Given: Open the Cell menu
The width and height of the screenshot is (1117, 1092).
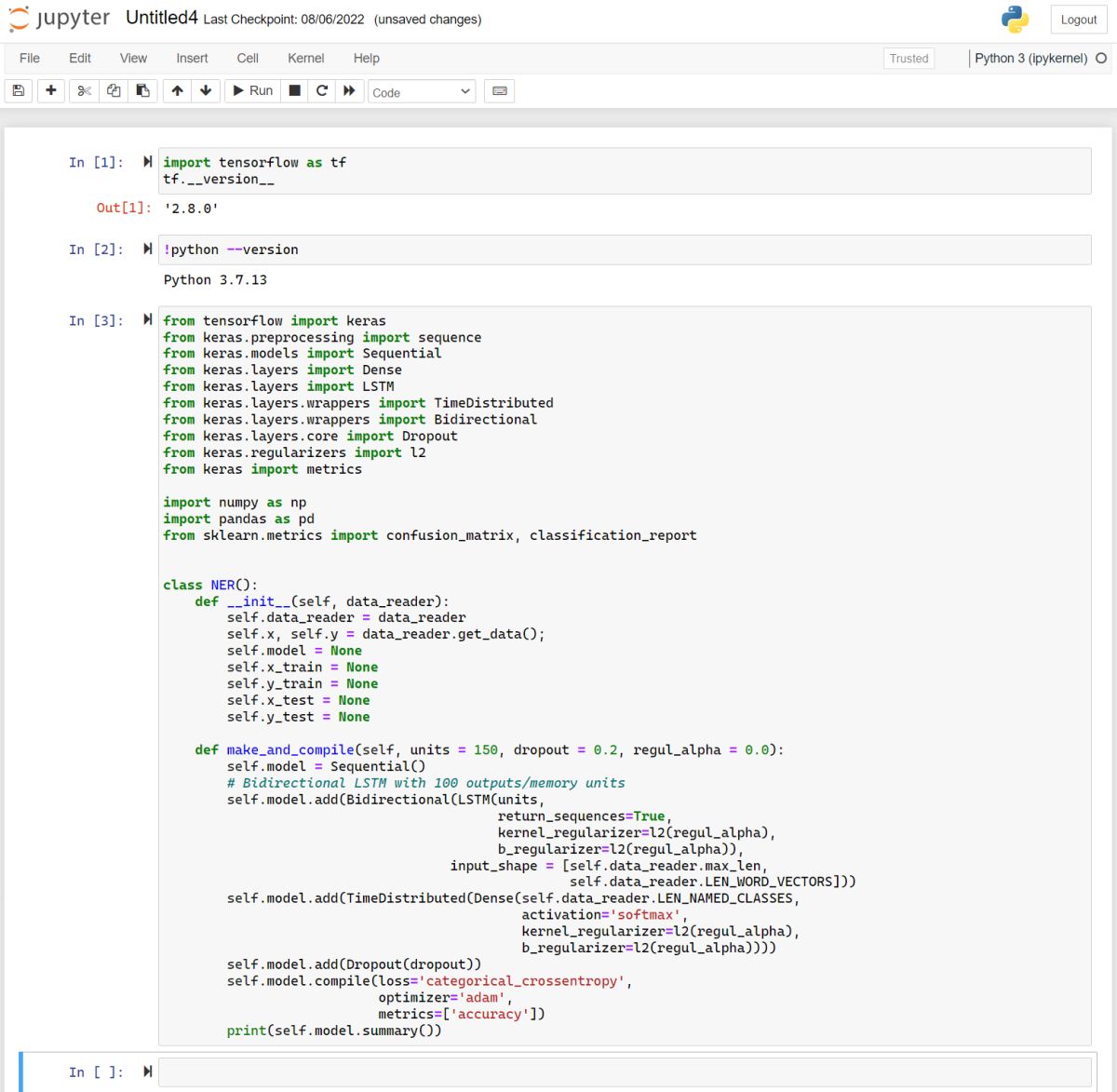Looking at the screenshot, I should coord(248,58).
